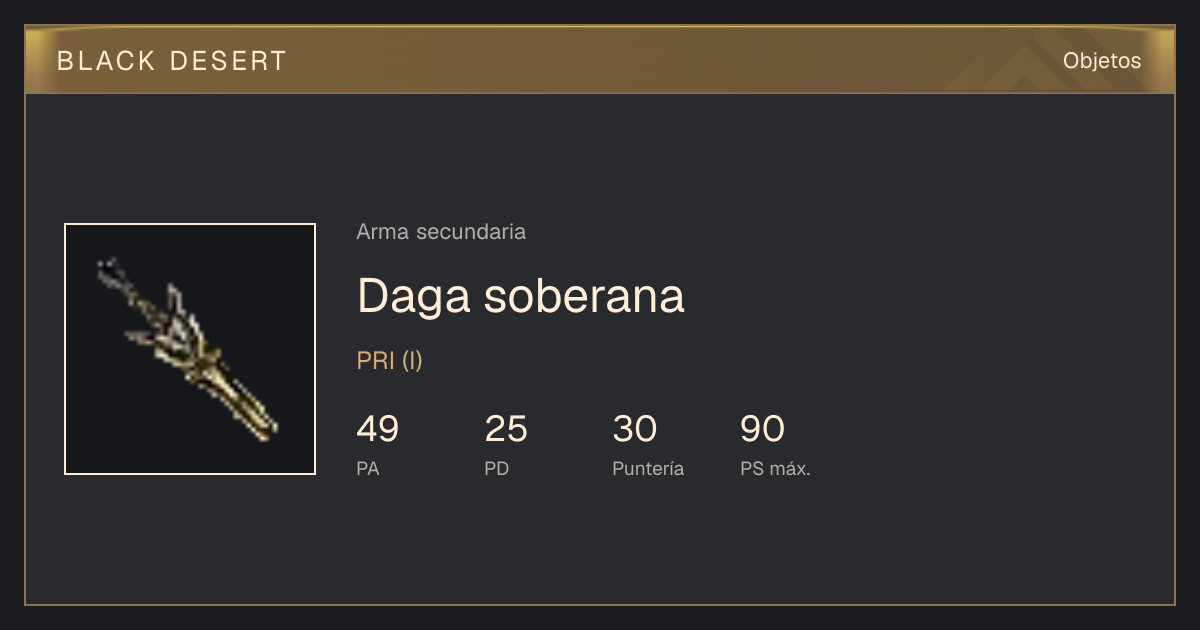
Task: Select the 30 Puntería stat value
Action: (x=634, y=429)
